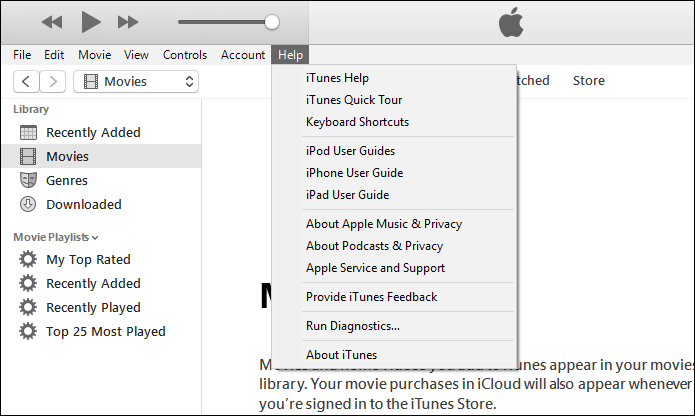Click the Downloaded label in sidebar
Viewport: 695px width, 416px height.
point(84,205)
